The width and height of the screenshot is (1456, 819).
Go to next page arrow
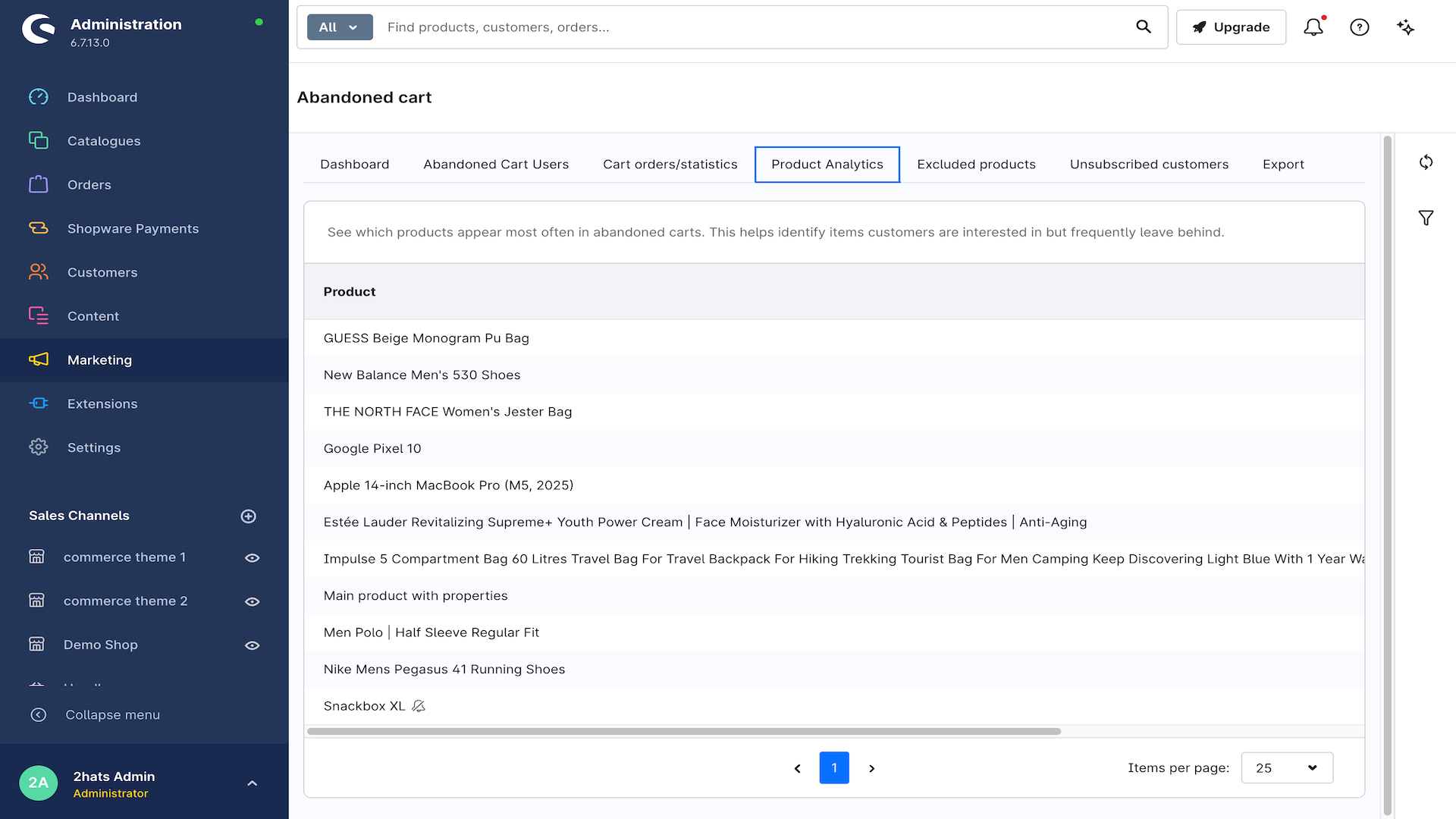872,769
